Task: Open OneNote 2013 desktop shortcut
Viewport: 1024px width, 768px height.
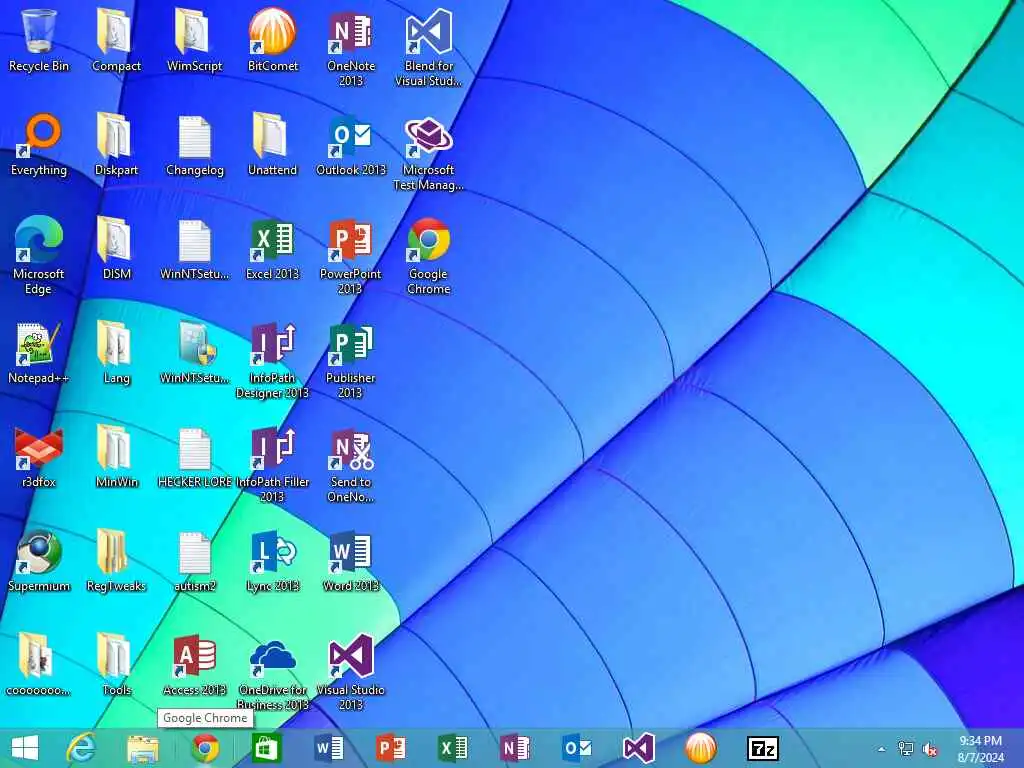Action: tap(351, 48)
